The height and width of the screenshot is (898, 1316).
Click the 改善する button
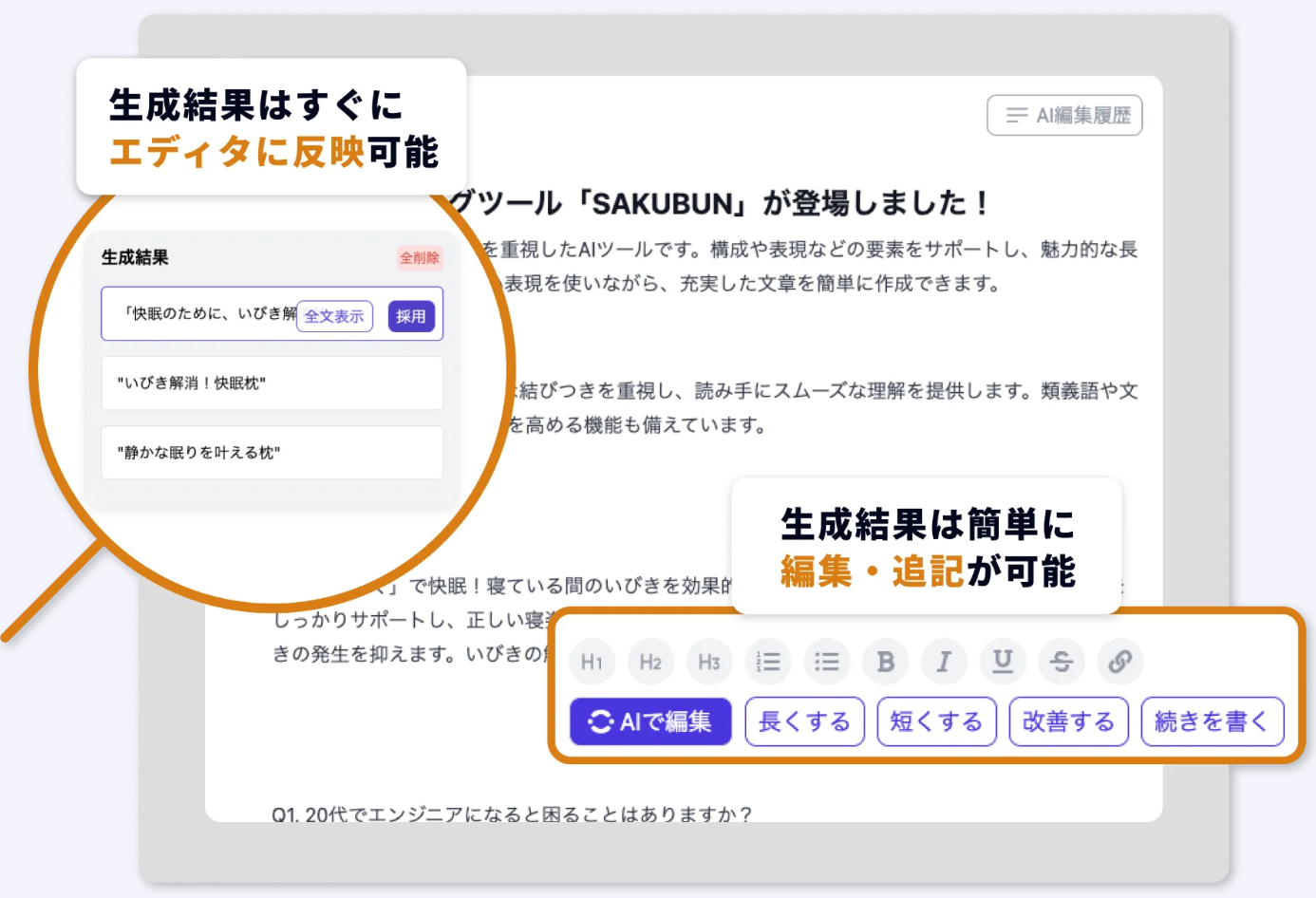pos(1068,721)
